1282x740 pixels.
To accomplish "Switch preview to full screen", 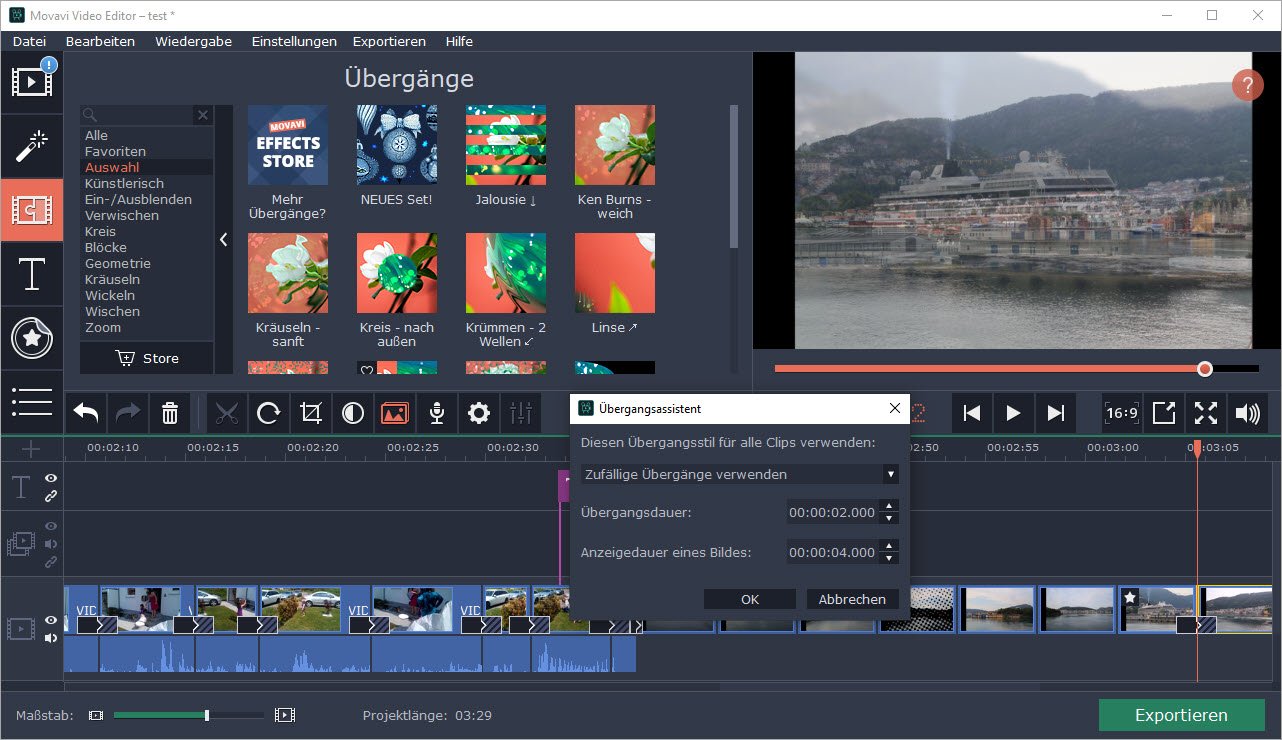I will point(1206,413).
